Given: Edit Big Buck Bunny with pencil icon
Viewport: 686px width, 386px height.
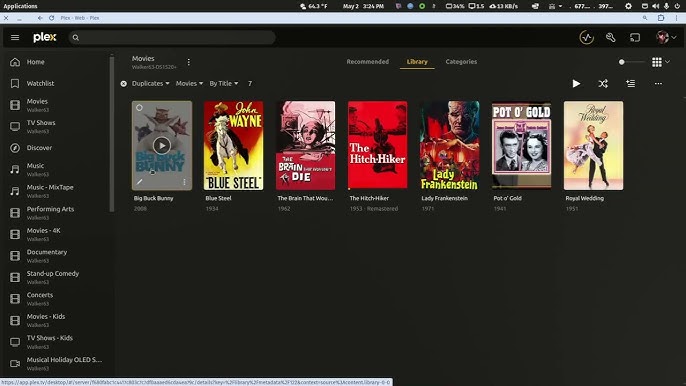Looking at the screenshot, I should [140, 182].
